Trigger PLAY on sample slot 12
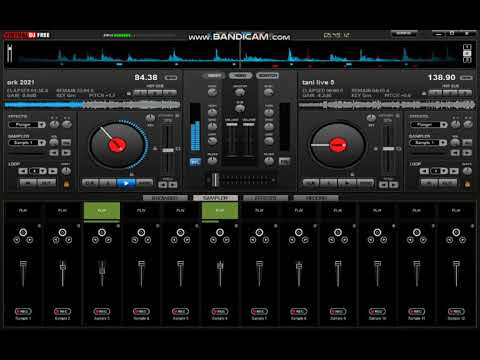 pos(456,210)
